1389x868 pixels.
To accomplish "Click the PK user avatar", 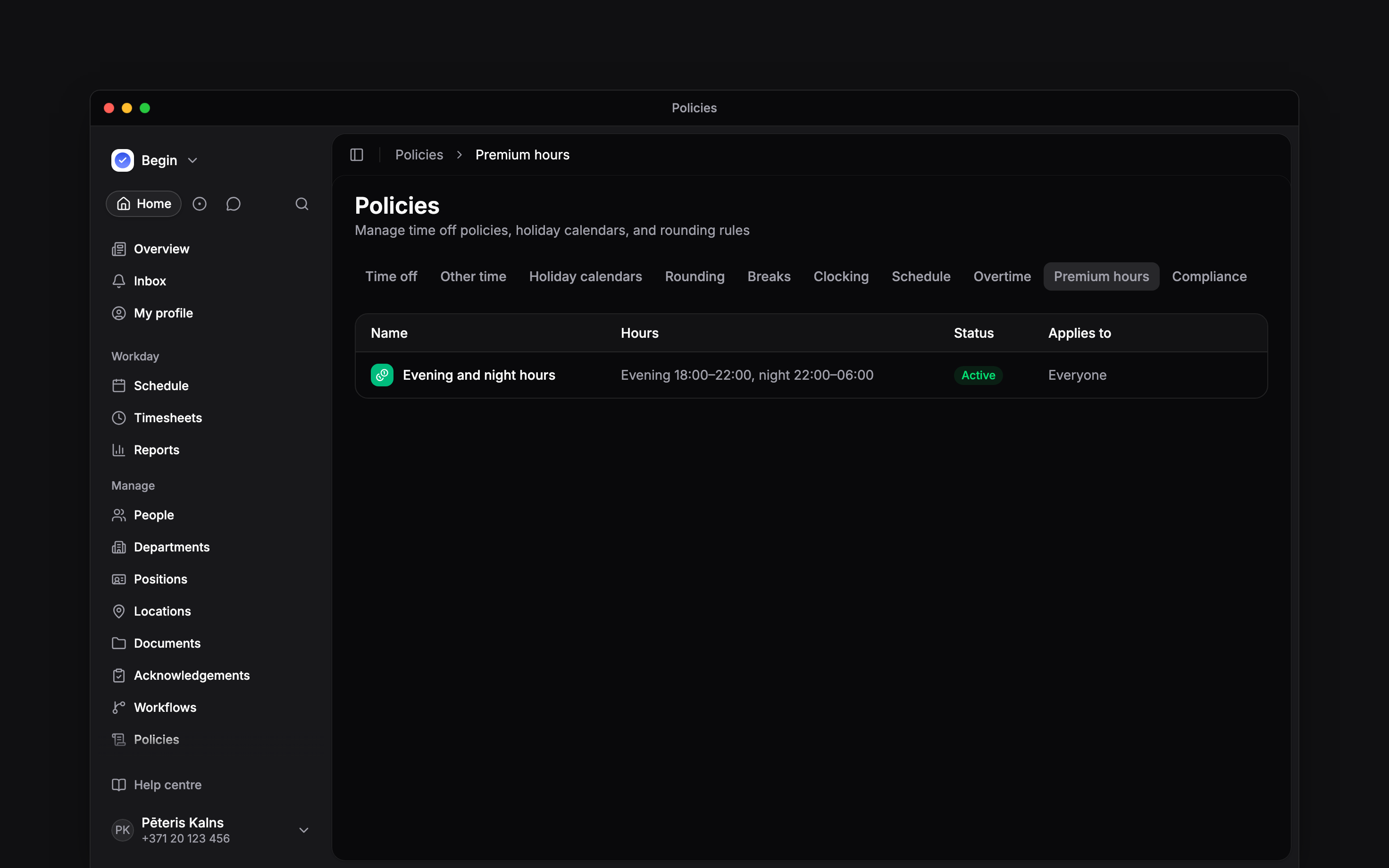I will 122,830.
